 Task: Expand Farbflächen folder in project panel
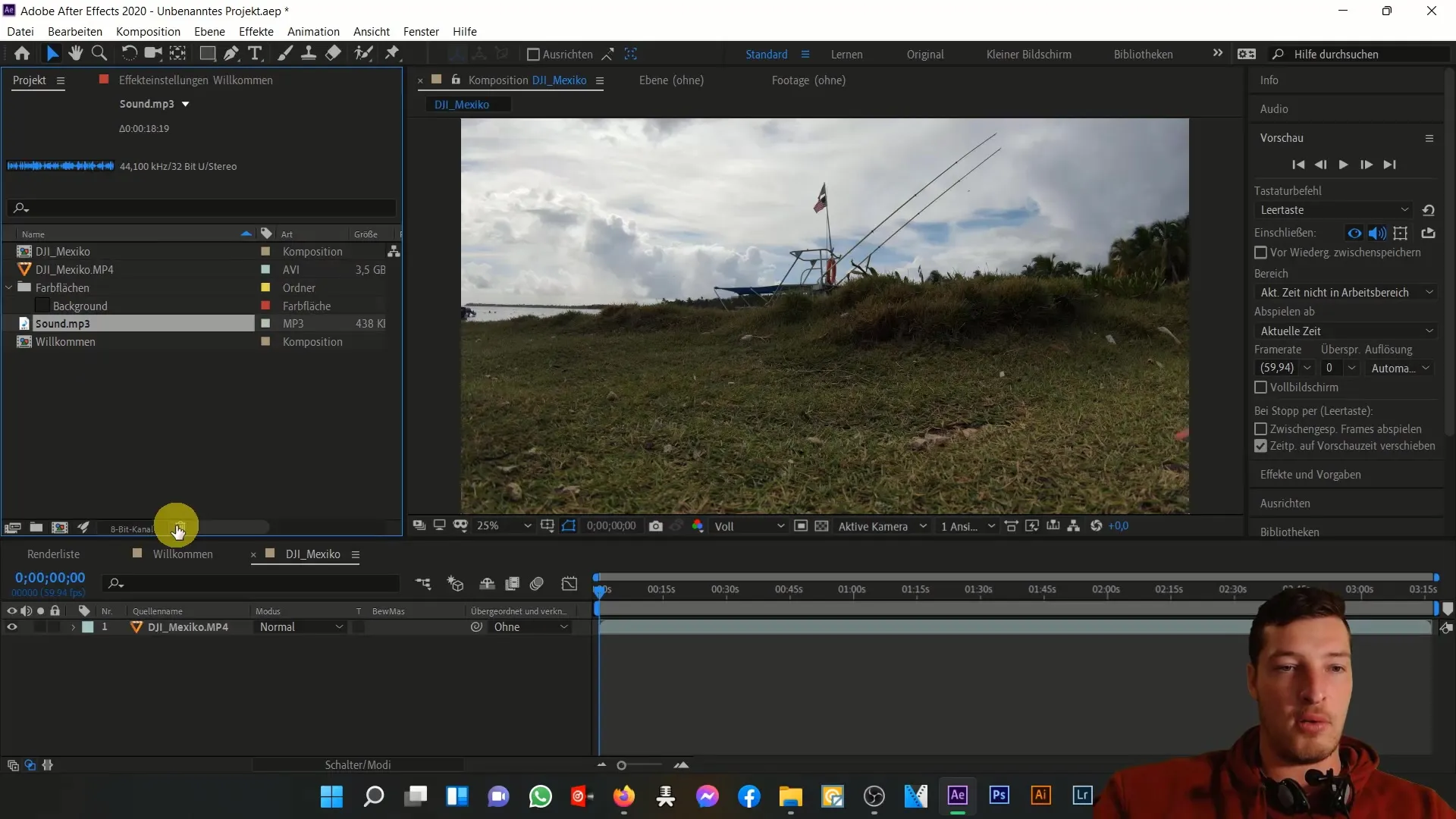pyautogui.click(x=10, y=288)
